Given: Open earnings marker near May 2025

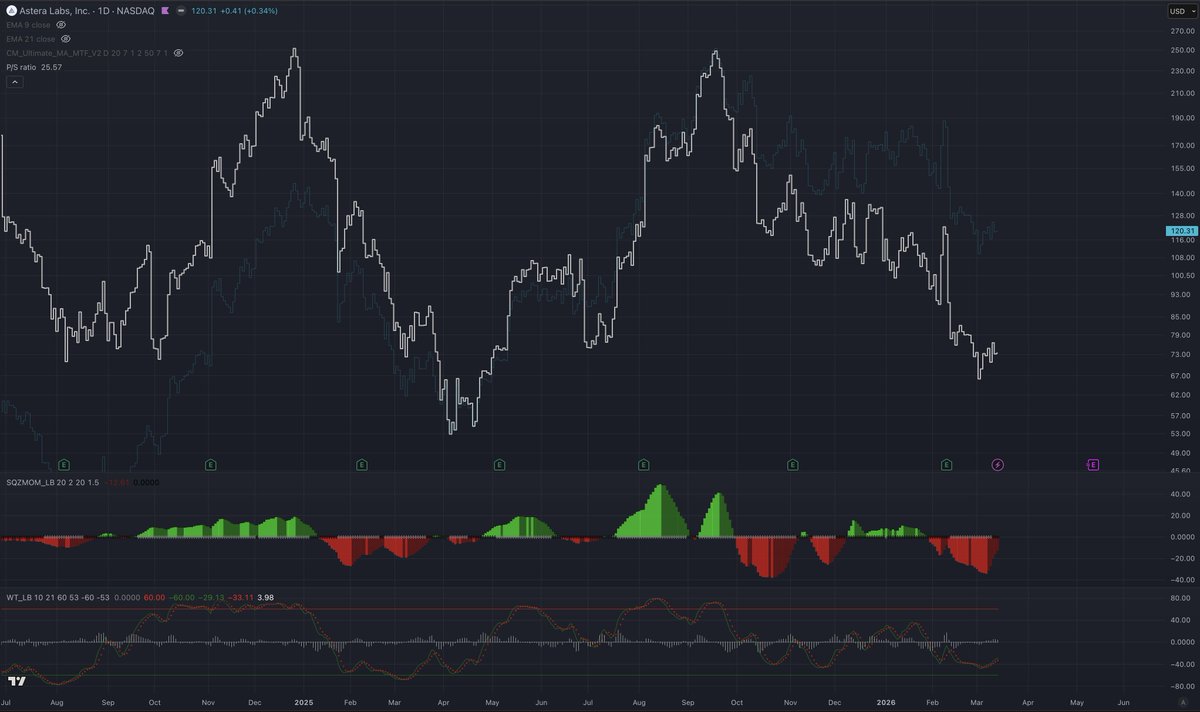Looking at the screenshot, I should (498, 464).
